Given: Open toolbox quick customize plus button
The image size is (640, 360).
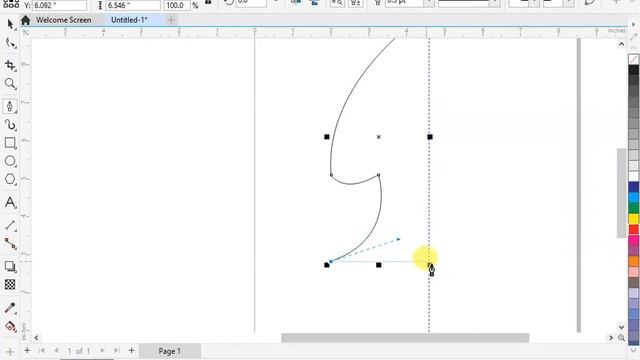Looking at the screenshot, I should pyautogui.click(x=10, y=352).
